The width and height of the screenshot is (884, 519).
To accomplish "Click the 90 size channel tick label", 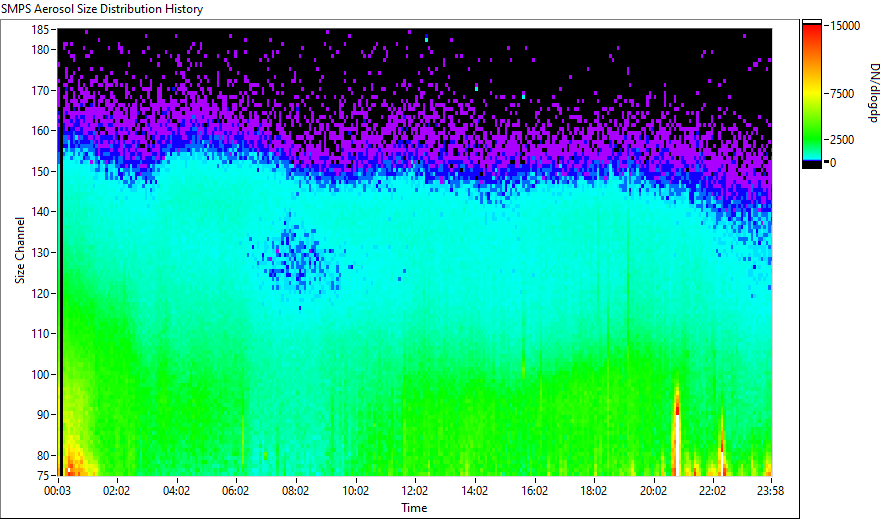I will click(42, 415).
